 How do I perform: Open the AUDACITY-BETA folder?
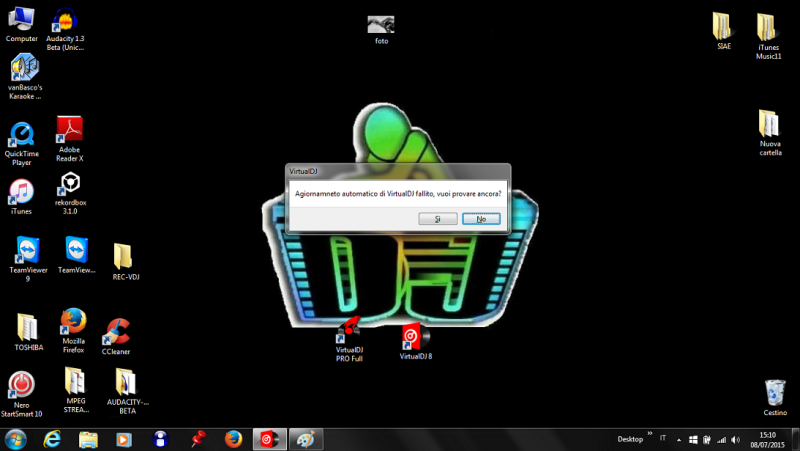coord(128,391)
